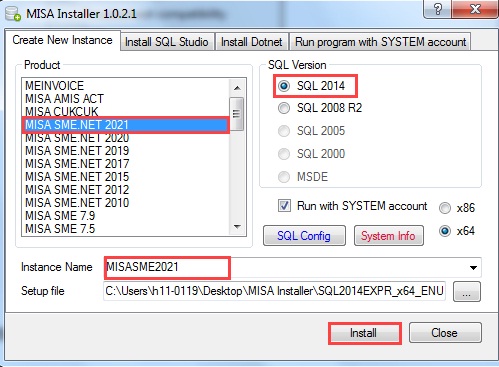Select the SQL 2005 radio button

(x=284, y=131)
